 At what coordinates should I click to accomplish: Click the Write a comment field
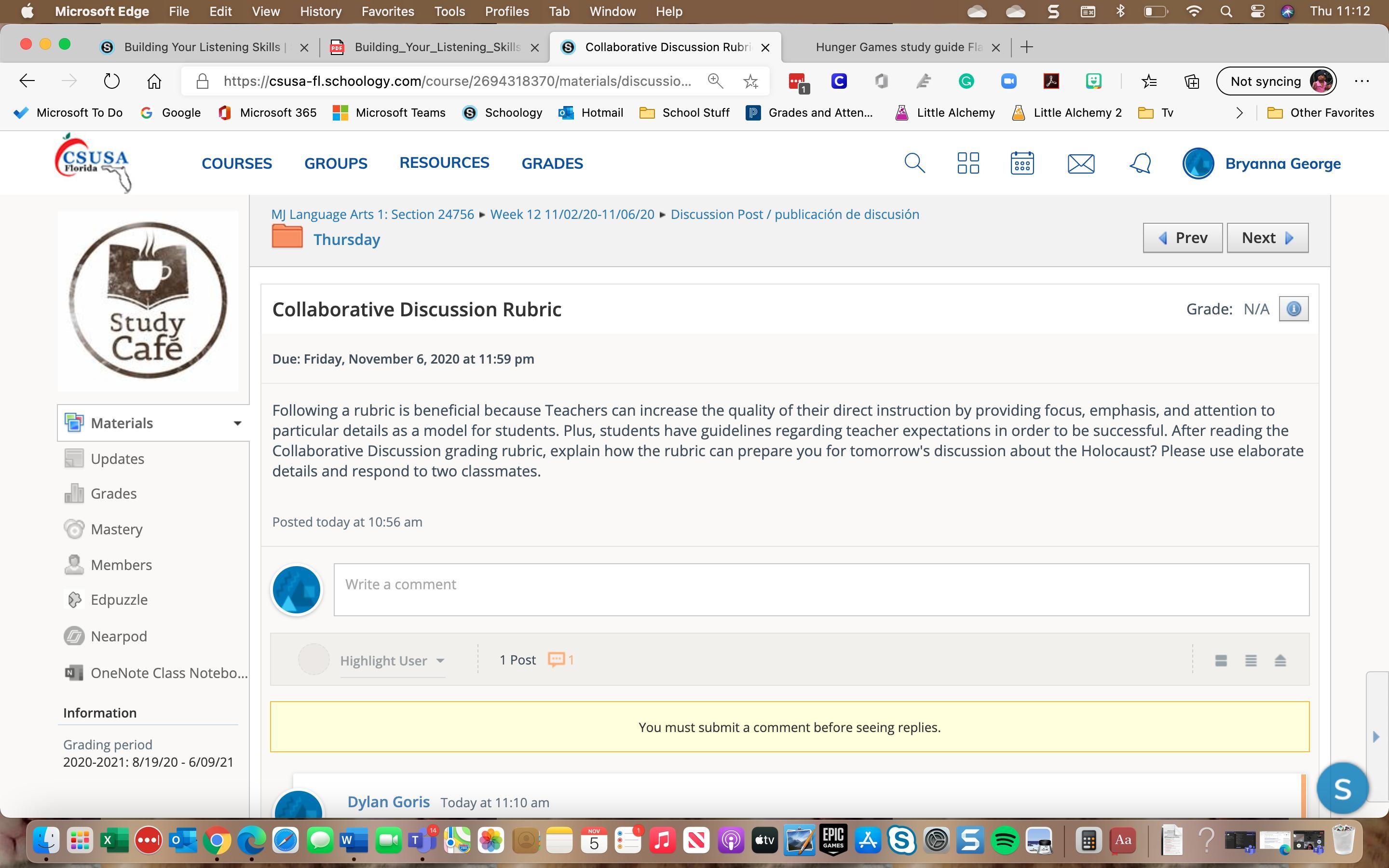[x=821, y=589]
